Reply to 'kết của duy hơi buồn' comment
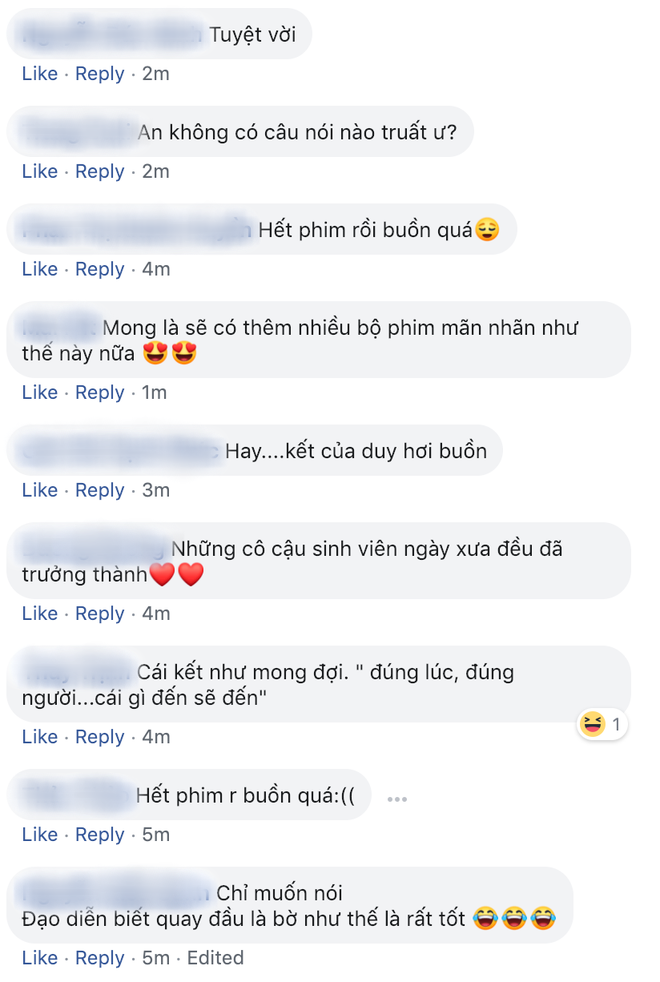This screenshot has height=982, width=660. [100, 490]
